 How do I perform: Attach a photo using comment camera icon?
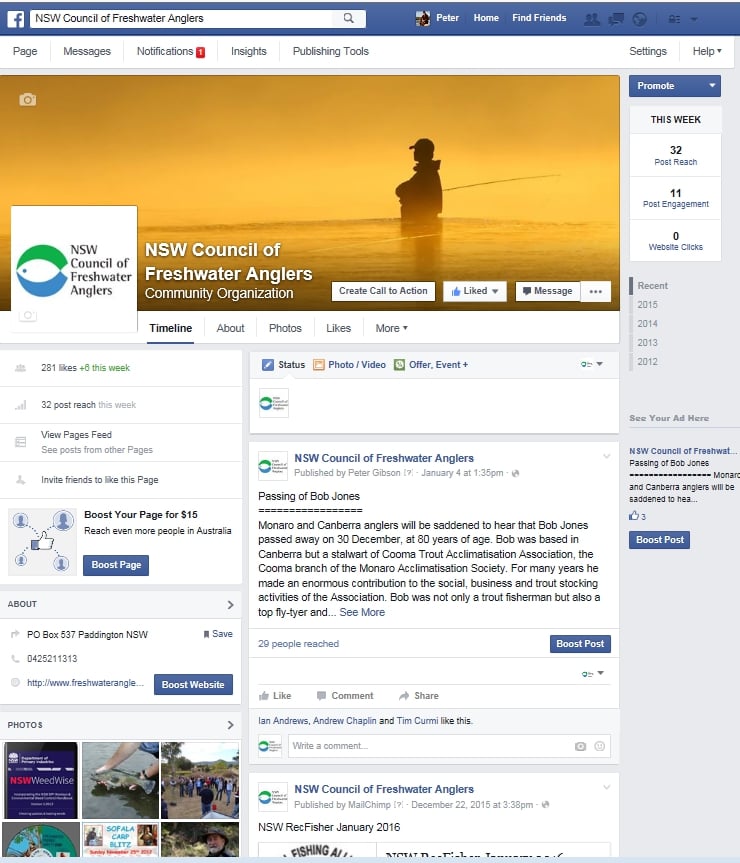click(580, 746)
